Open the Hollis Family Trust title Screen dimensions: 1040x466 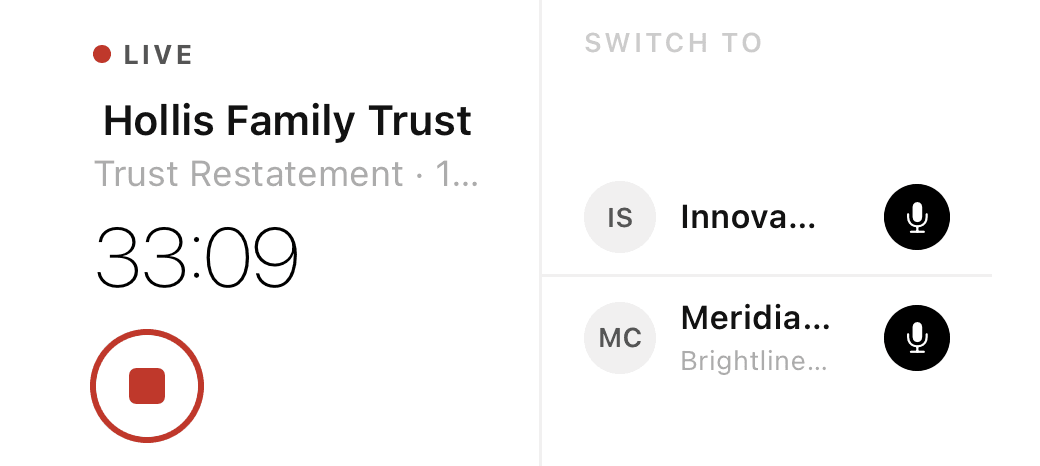(x=287, y=122)
